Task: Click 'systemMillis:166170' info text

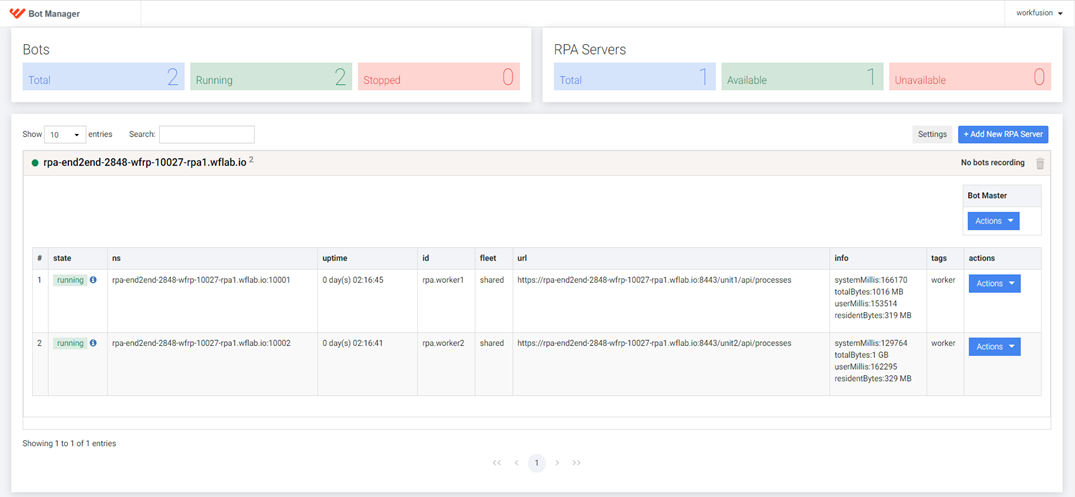Action: click(x=871, y=280)
